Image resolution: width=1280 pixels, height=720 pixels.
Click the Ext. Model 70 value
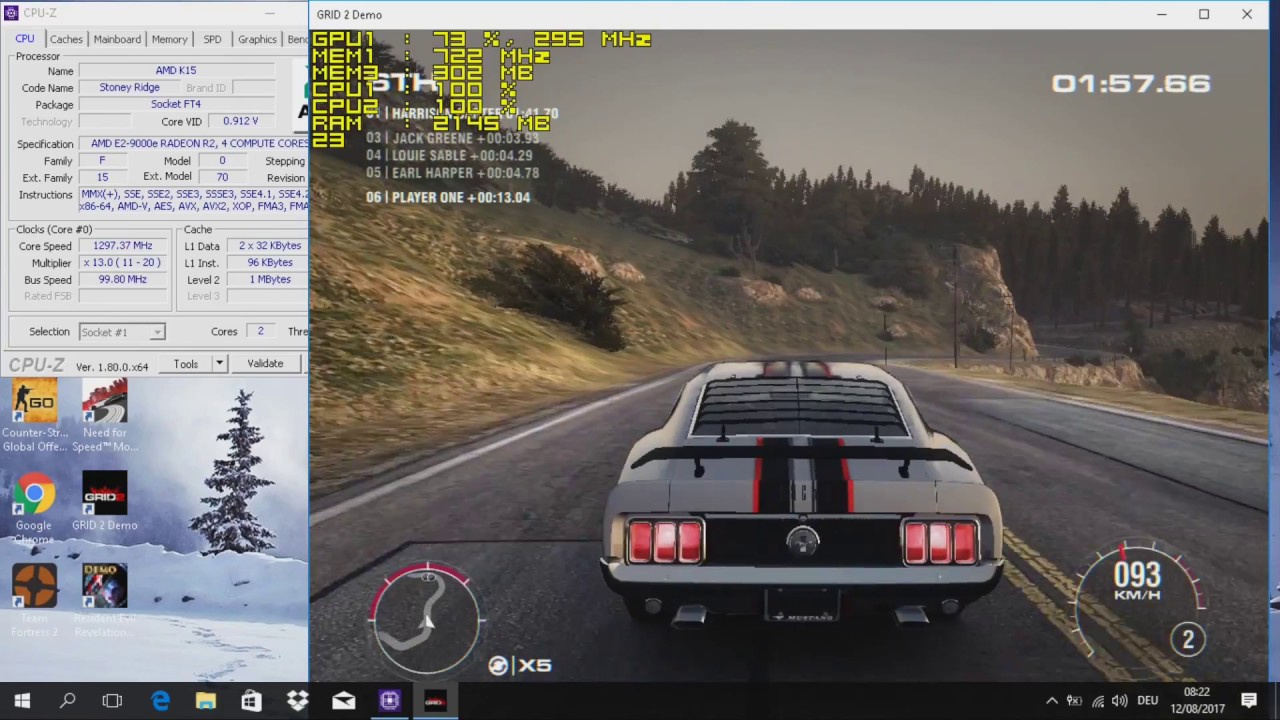[222, 177]
